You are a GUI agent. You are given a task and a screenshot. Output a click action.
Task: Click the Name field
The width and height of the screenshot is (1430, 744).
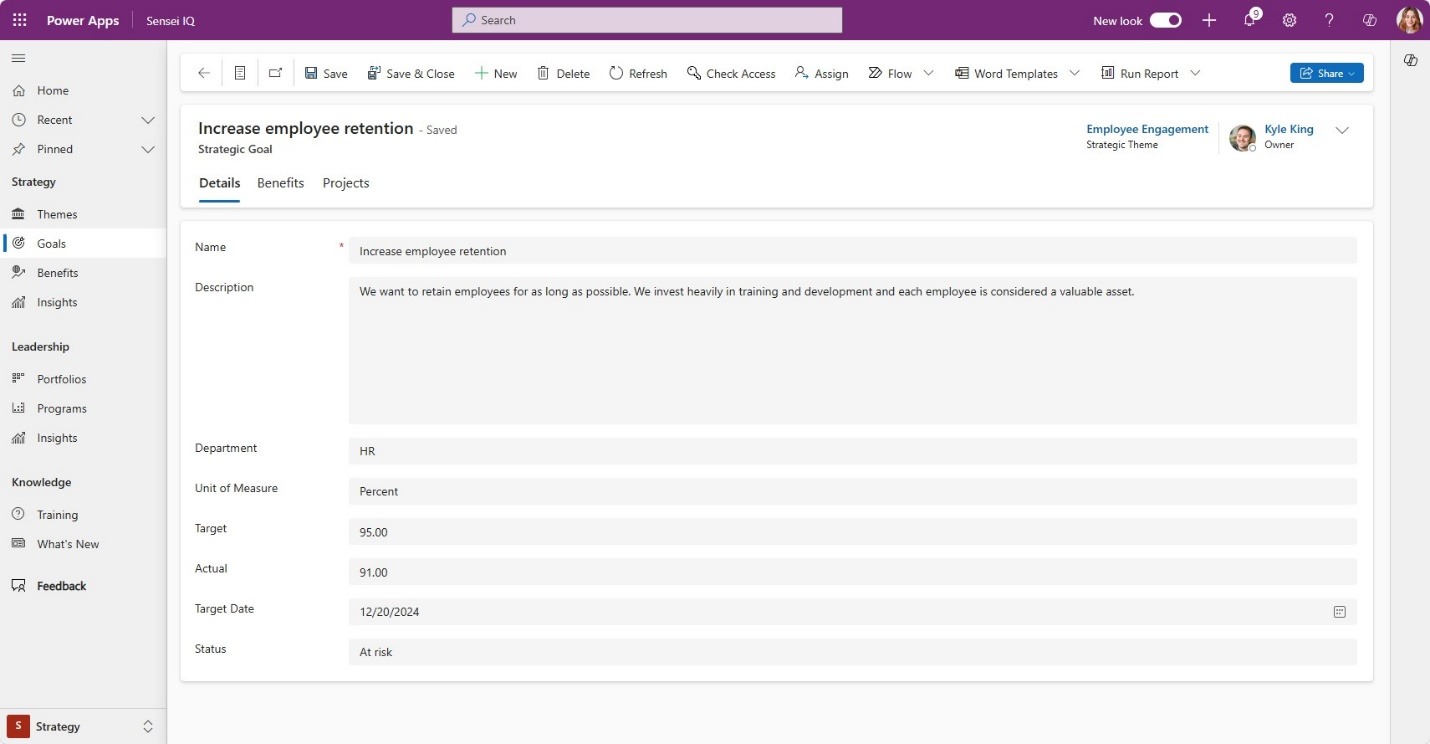[x=852, y=251]
